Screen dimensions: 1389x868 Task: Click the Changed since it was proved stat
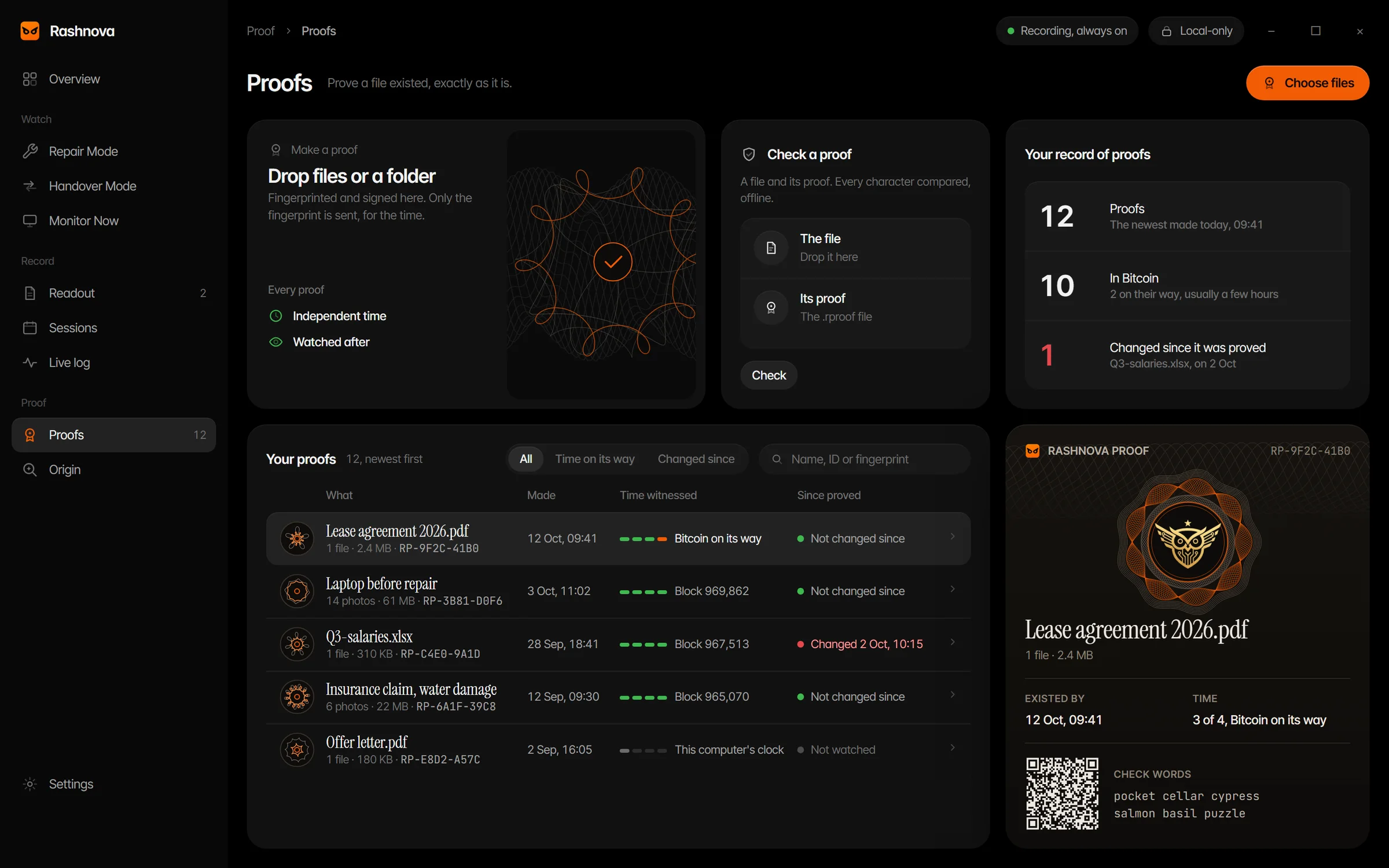pos(1187,355)
